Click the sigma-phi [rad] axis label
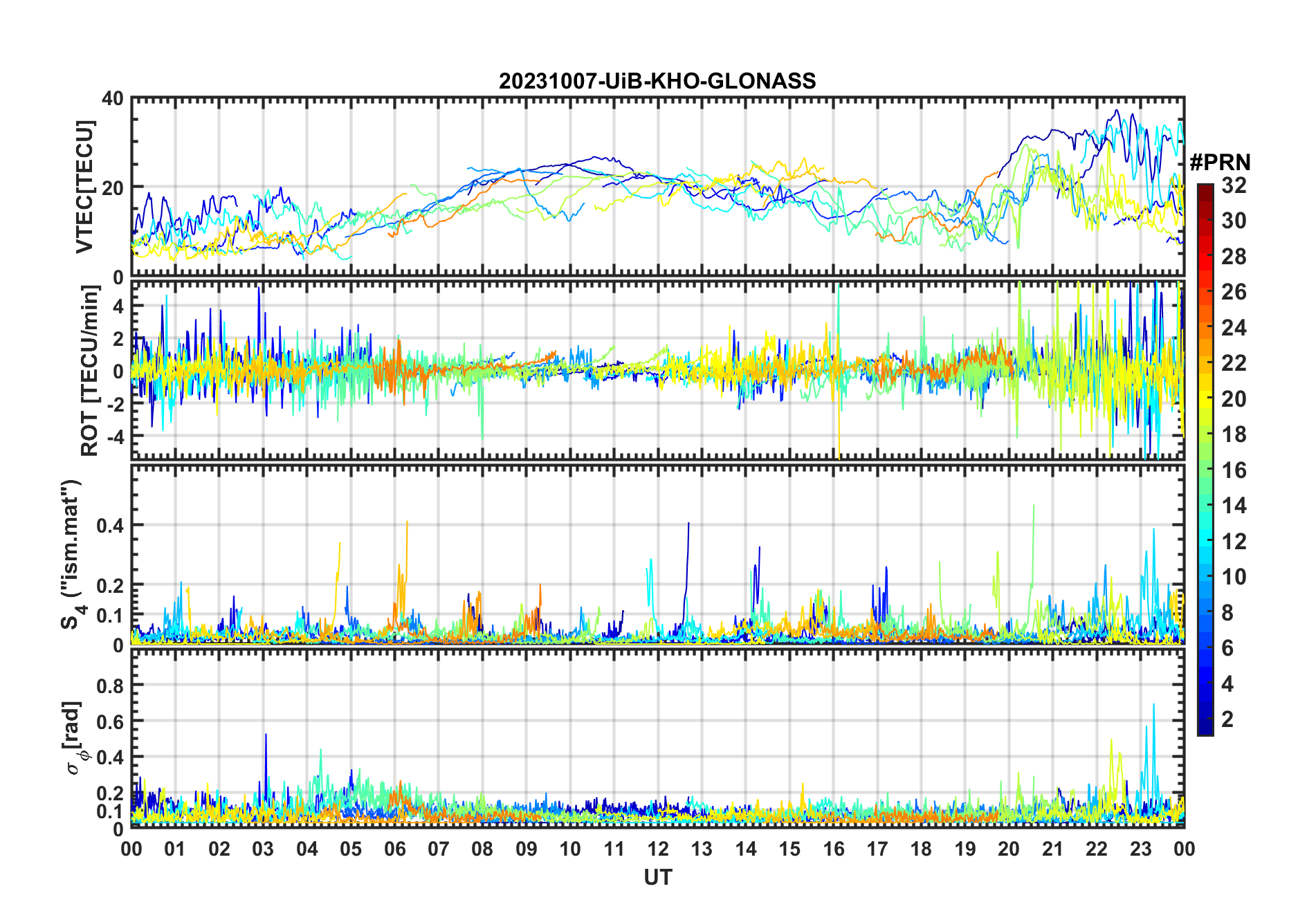The width and height of the screenshot is (1316, 920). tap(75, 738)
